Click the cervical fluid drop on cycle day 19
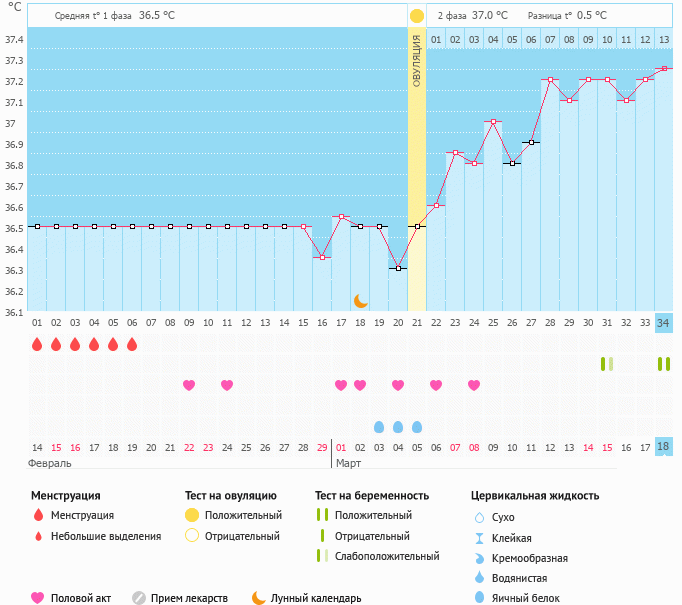 coord(379,427)
